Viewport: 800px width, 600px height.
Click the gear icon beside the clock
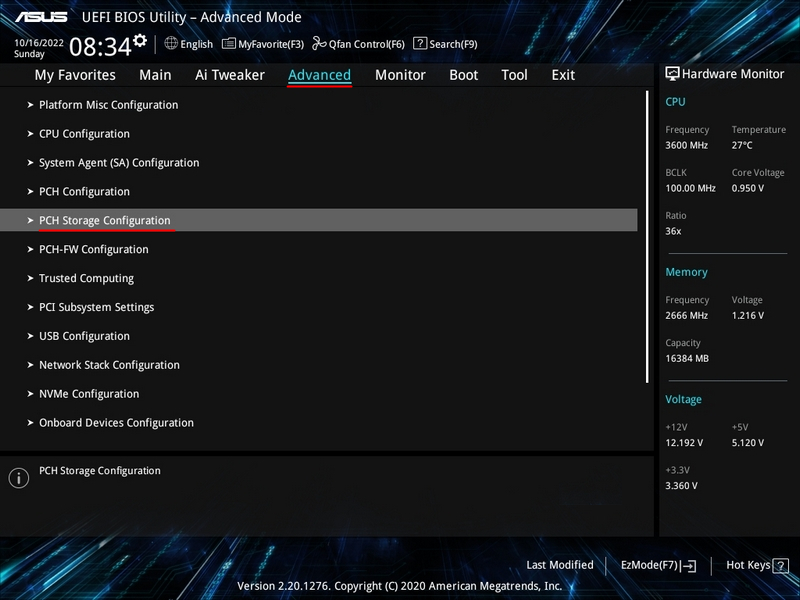coord(140,40)
